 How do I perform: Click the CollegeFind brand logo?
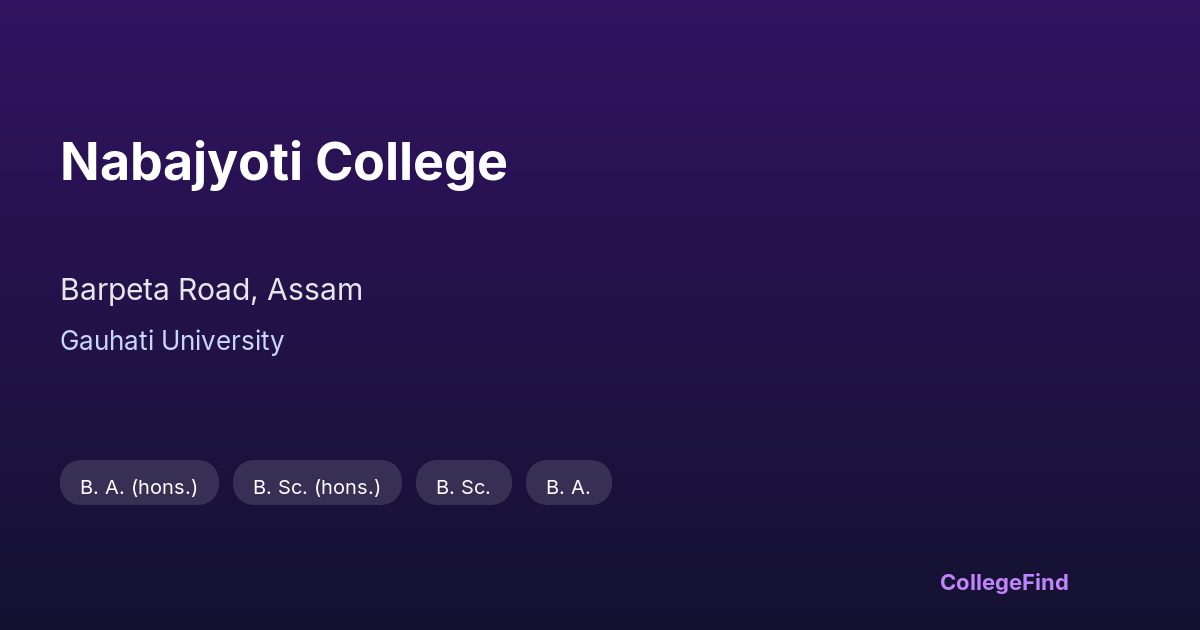point(1004,582)
